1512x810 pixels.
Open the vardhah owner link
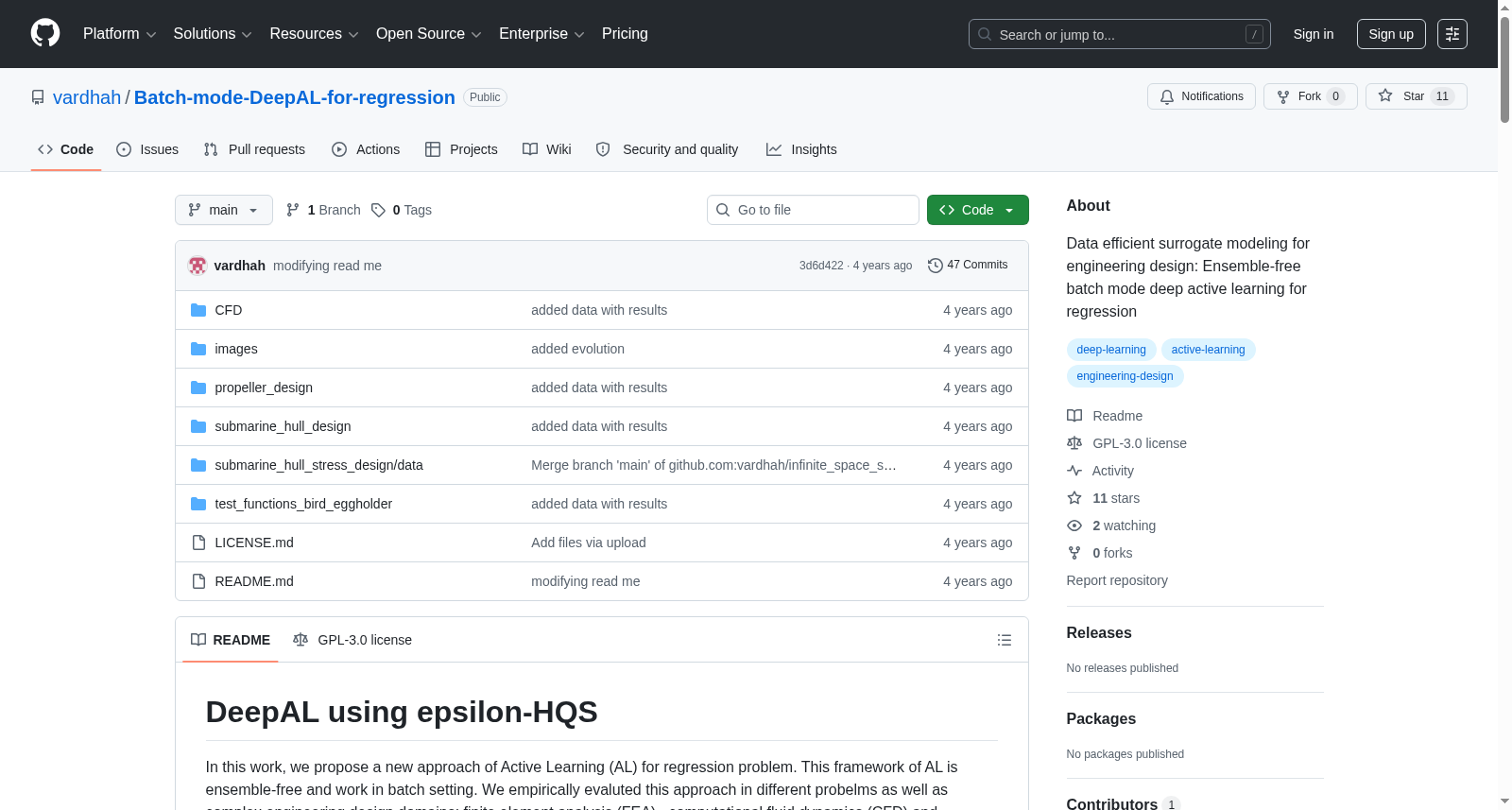[x=87, y=97]
